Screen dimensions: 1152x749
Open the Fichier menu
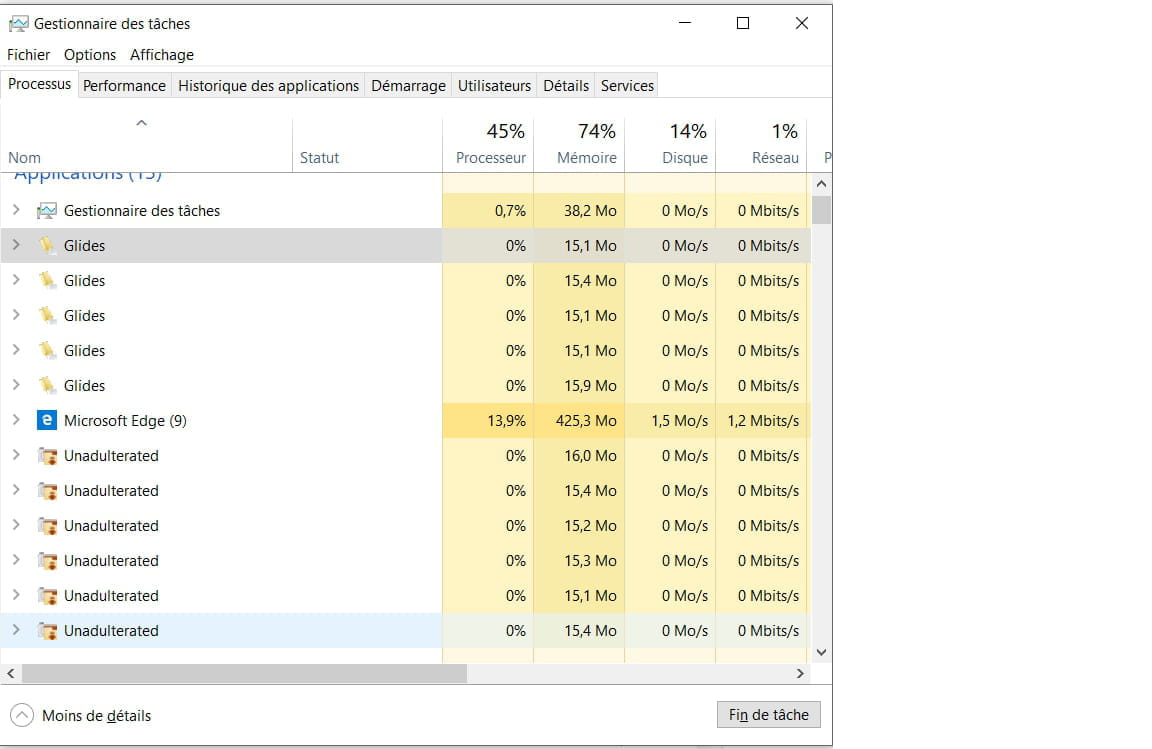pyautogui.click(x=29, y=54)
